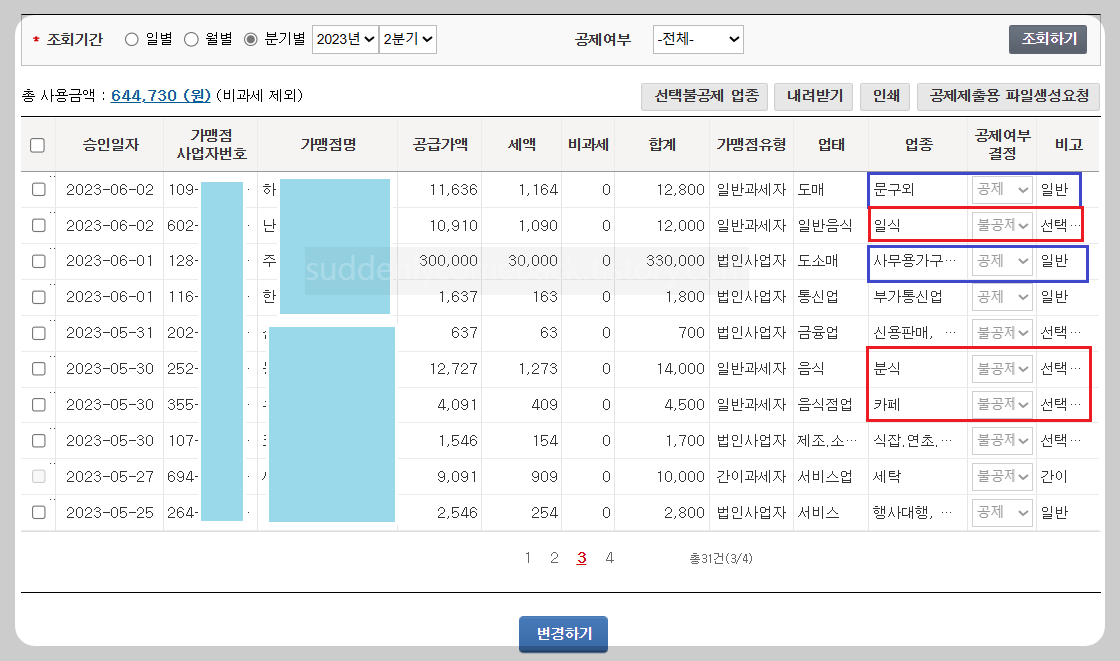
Task: Open the 불공제 dropdown on the 카페 row
Action: point(1001,404)
